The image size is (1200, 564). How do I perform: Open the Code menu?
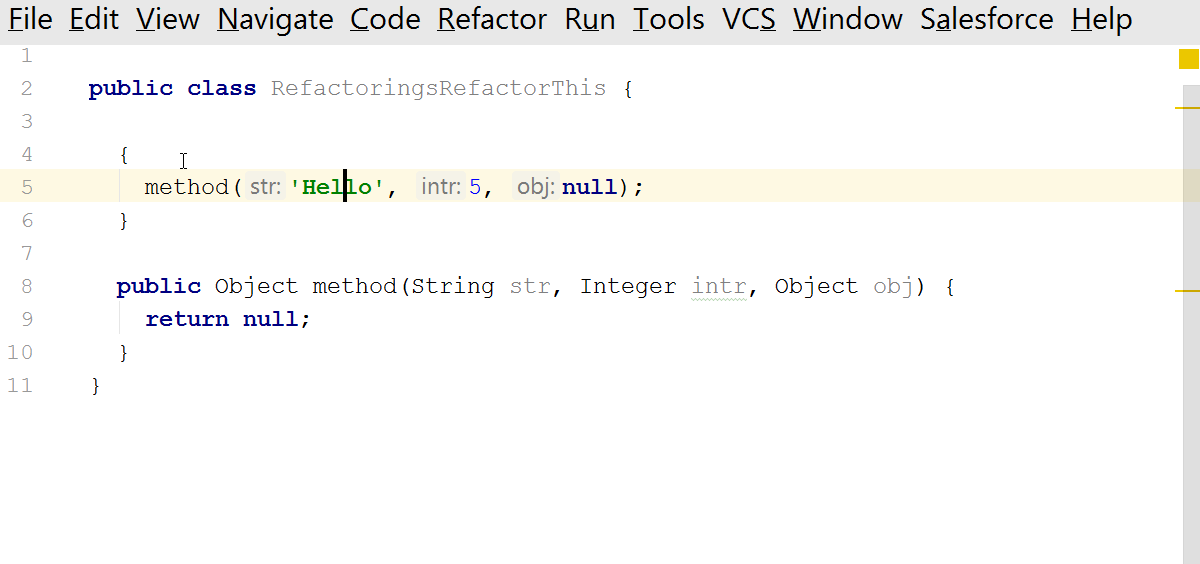pos(385,19)
